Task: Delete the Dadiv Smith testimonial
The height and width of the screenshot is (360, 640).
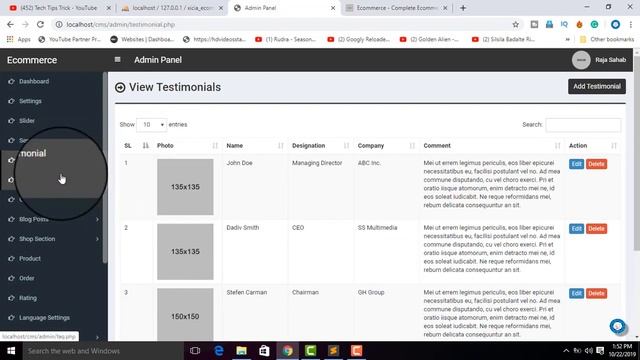Action: [x=596, y=229]
